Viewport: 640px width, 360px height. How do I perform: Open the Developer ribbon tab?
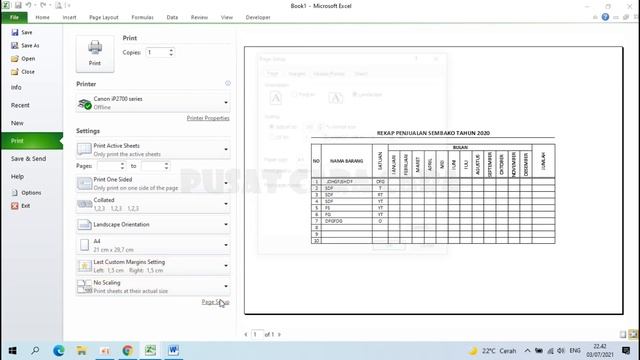258,18
